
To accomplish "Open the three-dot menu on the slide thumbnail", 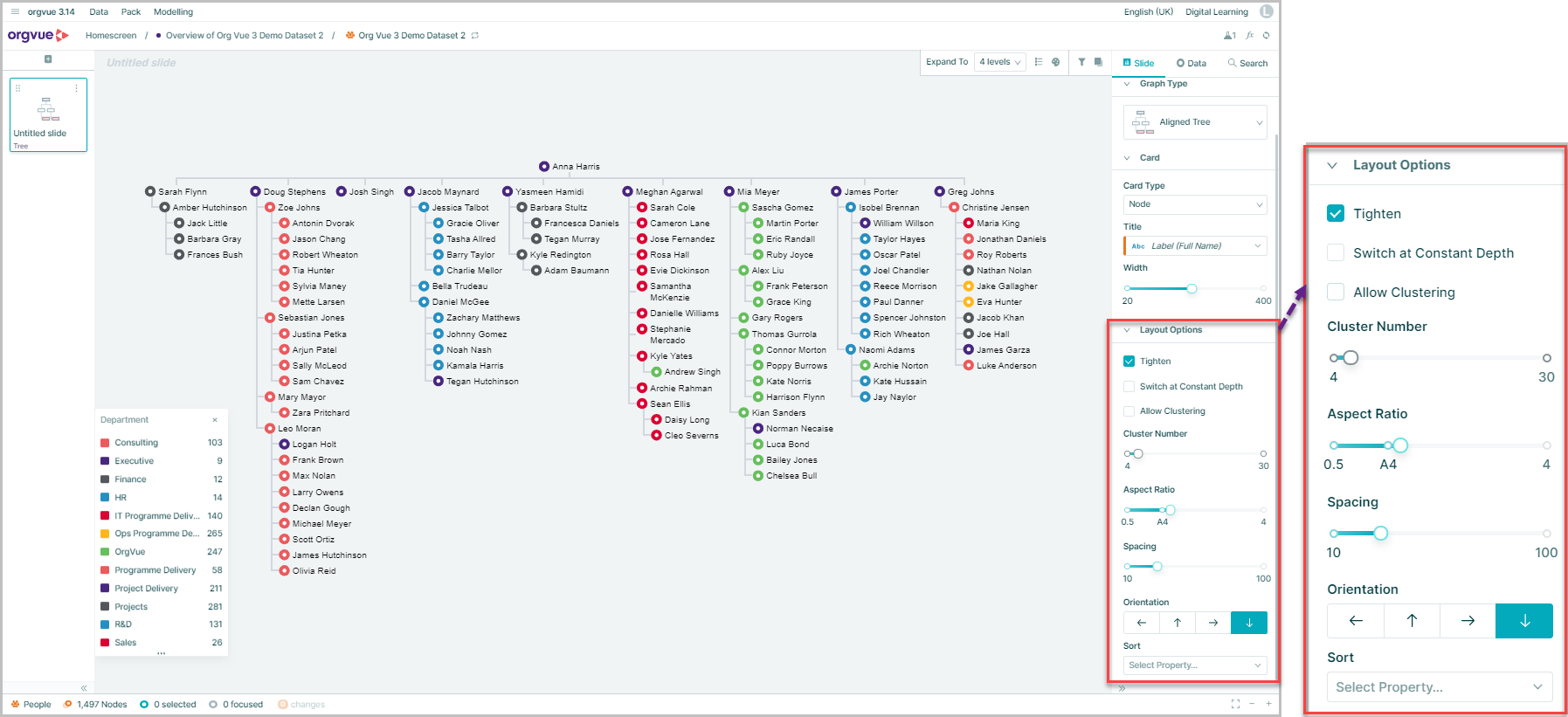I will coord(77,88).
